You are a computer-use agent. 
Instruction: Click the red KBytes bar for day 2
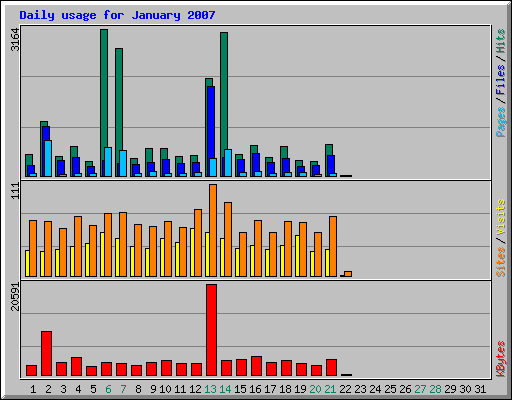(x=46, y=353)
